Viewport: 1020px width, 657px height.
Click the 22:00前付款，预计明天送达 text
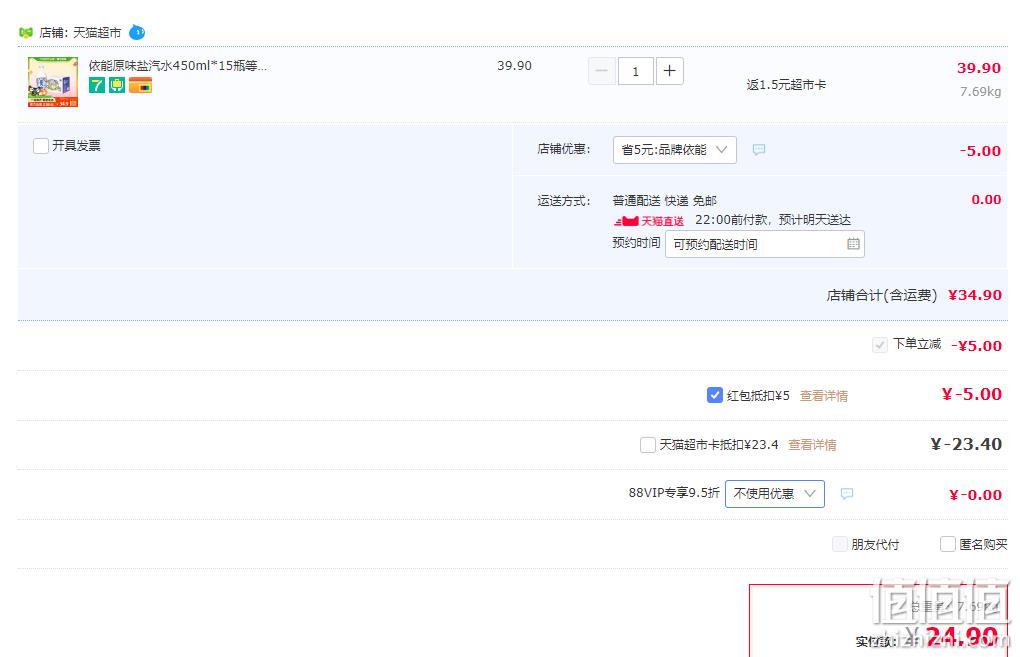tap(773, 220)
